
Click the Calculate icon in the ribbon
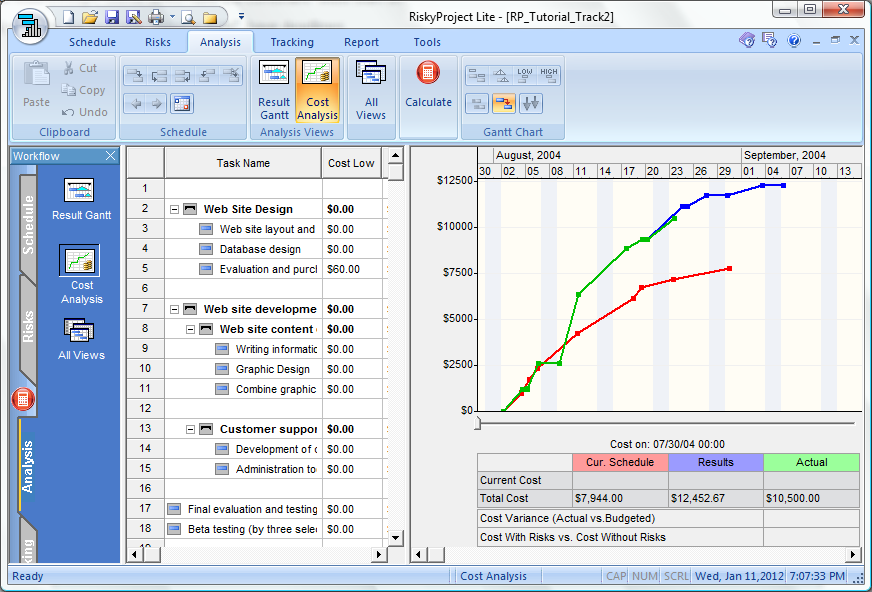(x=428, y=85)
